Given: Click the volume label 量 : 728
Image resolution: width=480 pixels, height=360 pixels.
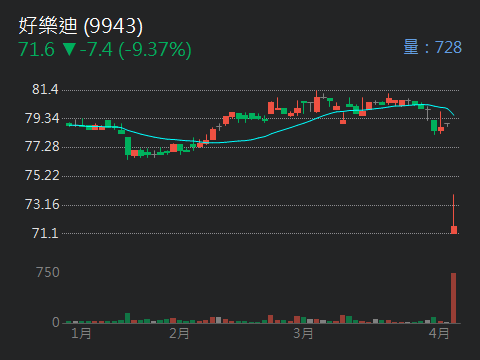Looking at the screenshot, I should 433,47.
